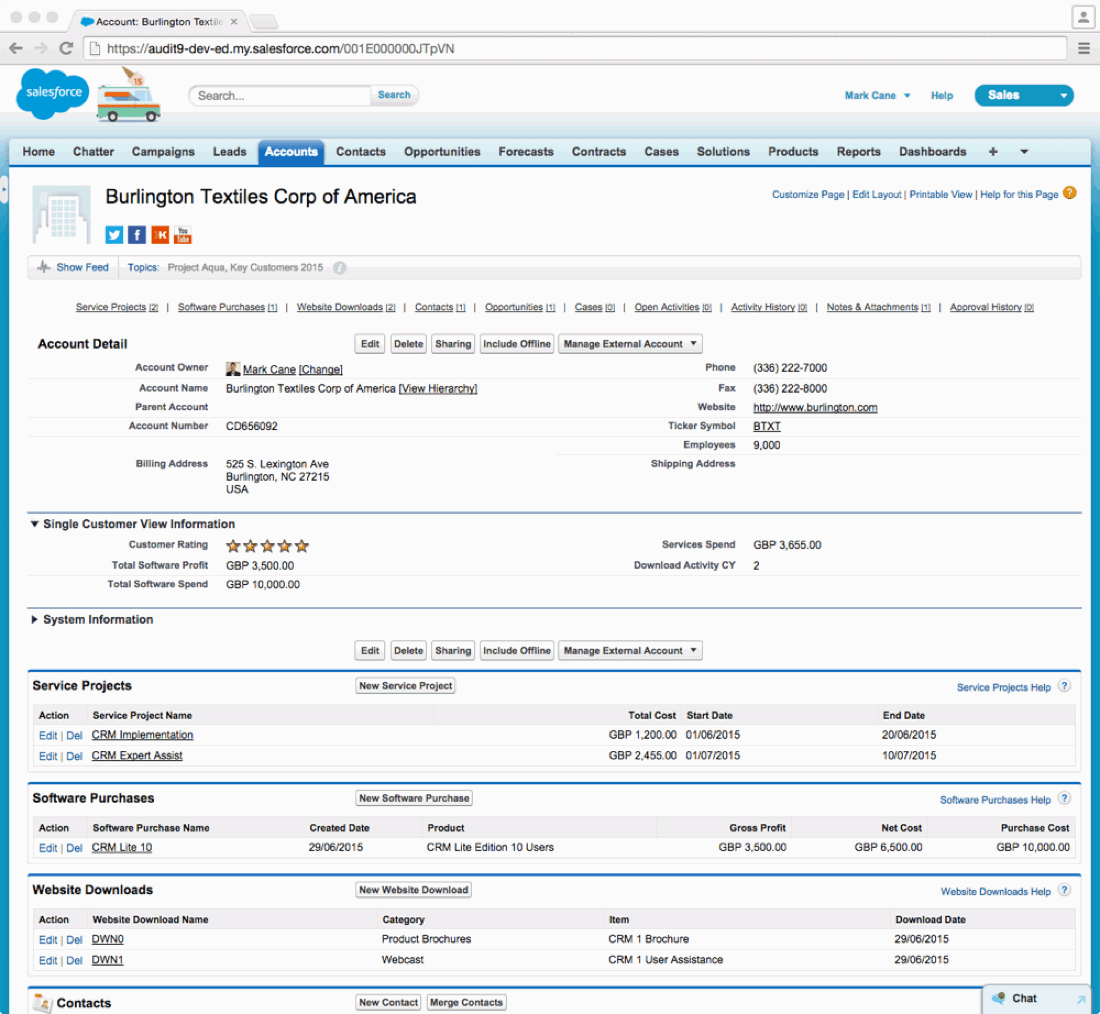1100x1014 pixels.
Task: Click the New Software Purchase button
Action: pyautogui.click(x=414, y=798)
